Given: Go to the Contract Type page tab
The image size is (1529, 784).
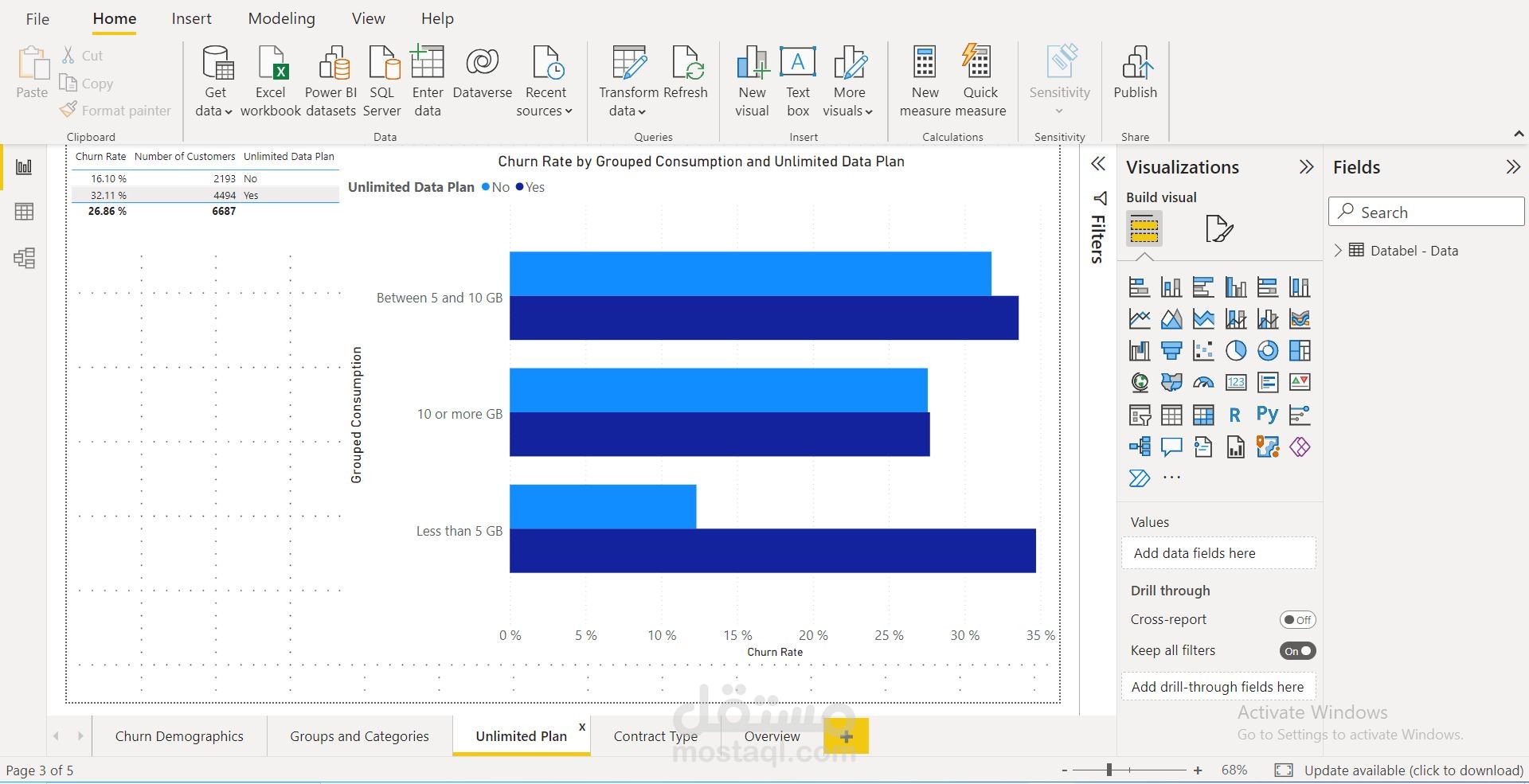Looking at the screenshot, I should (655, 736).
